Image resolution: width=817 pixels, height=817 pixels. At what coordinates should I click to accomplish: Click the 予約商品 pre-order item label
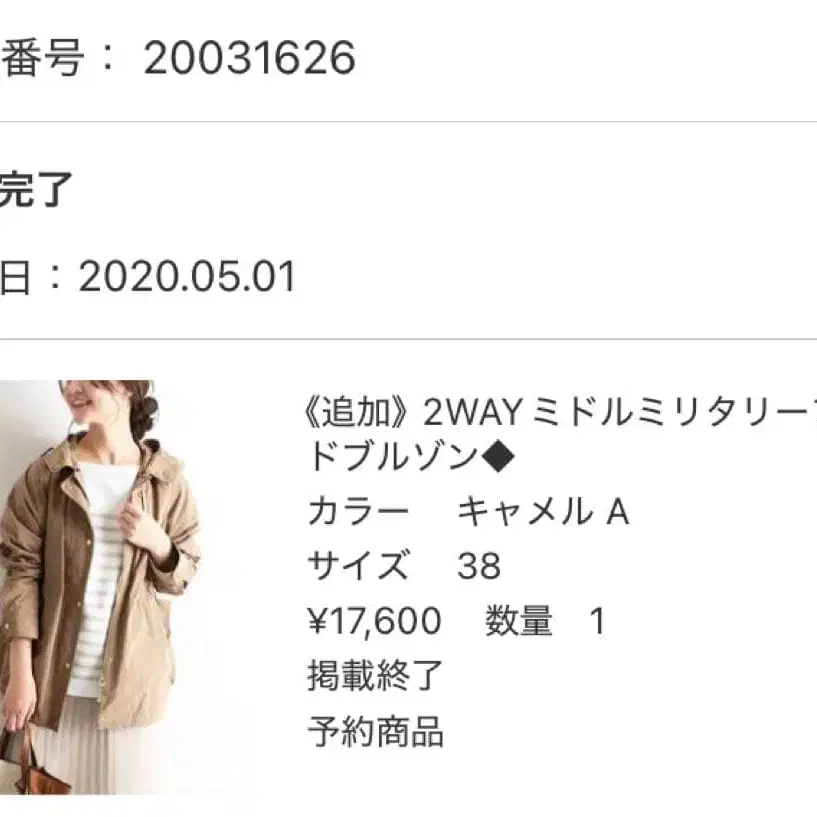(x=375, y=732)
